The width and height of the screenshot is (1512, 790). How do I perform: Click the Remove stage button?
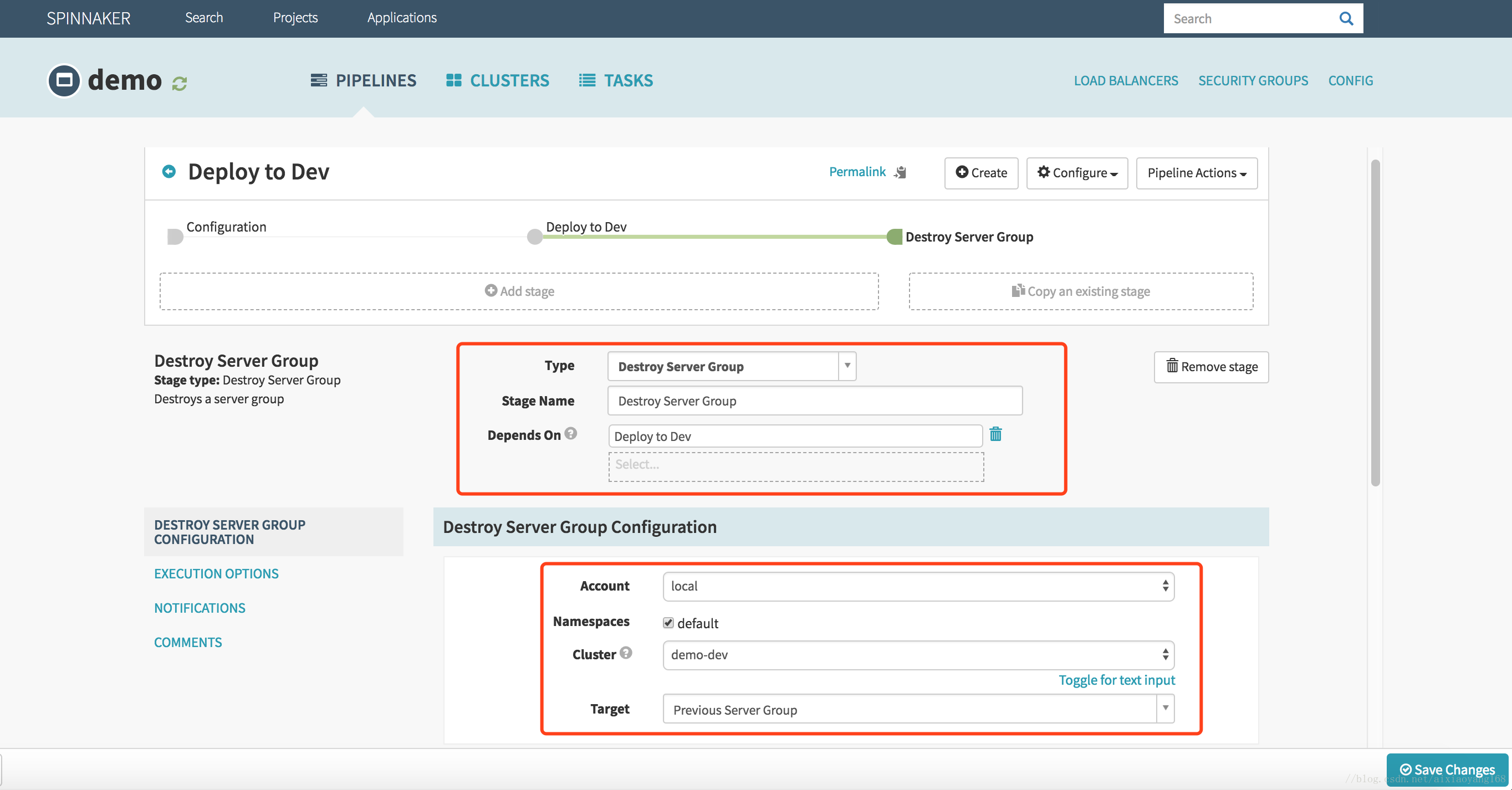pyautogui.click(x=1212, y=367)
